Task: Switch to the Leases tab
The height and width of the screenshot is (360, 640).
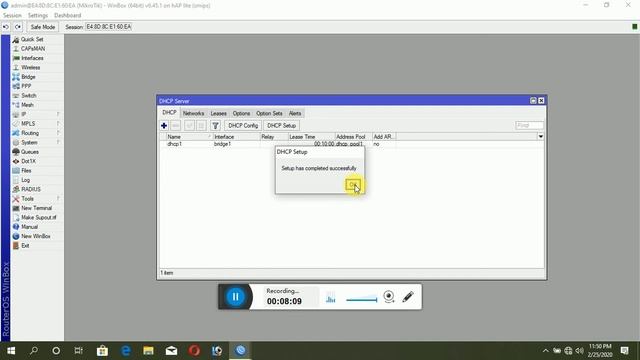Action: coord(218,113)
